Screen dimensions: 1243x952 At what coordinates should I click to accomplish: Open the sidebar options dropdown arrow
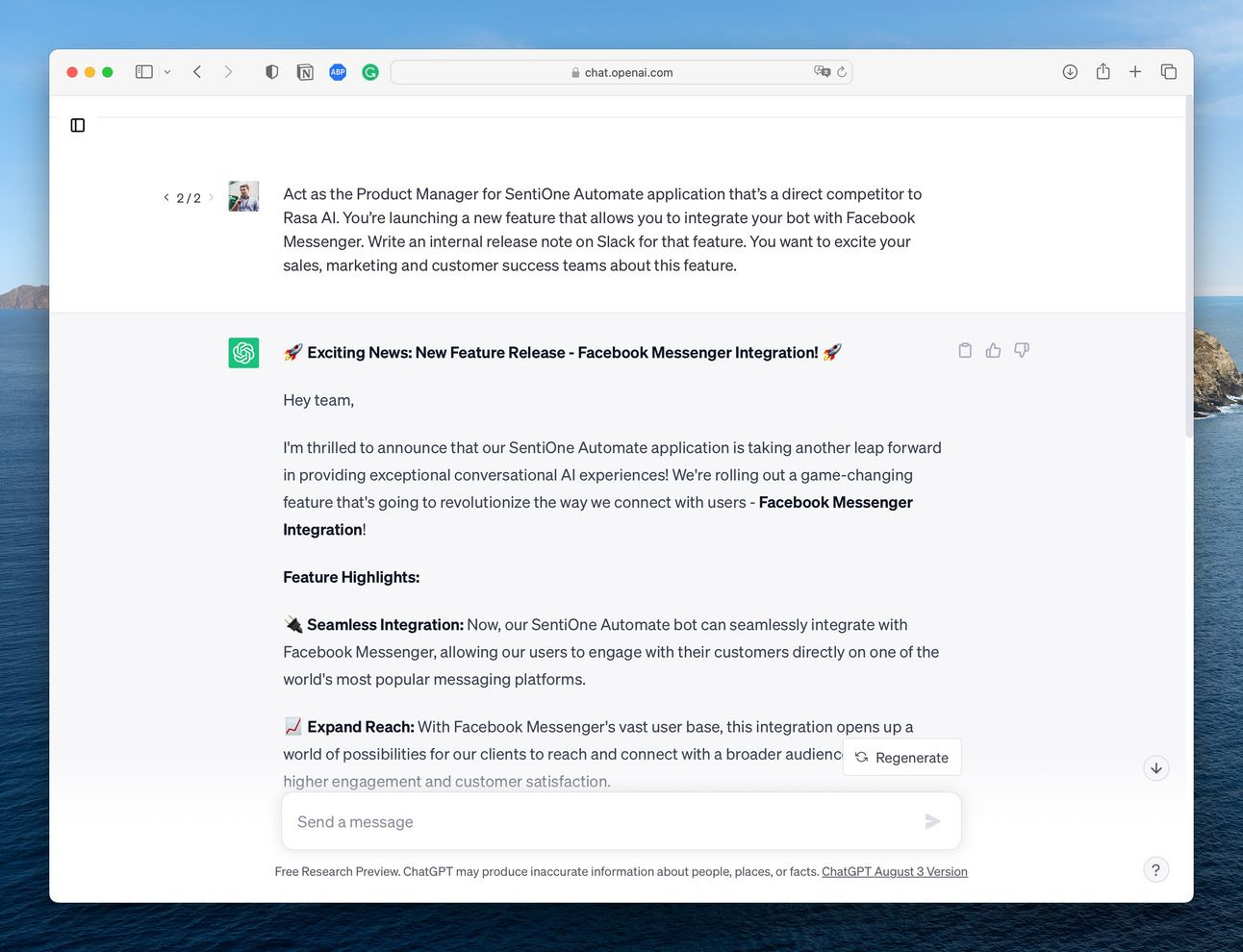(167, 72)
